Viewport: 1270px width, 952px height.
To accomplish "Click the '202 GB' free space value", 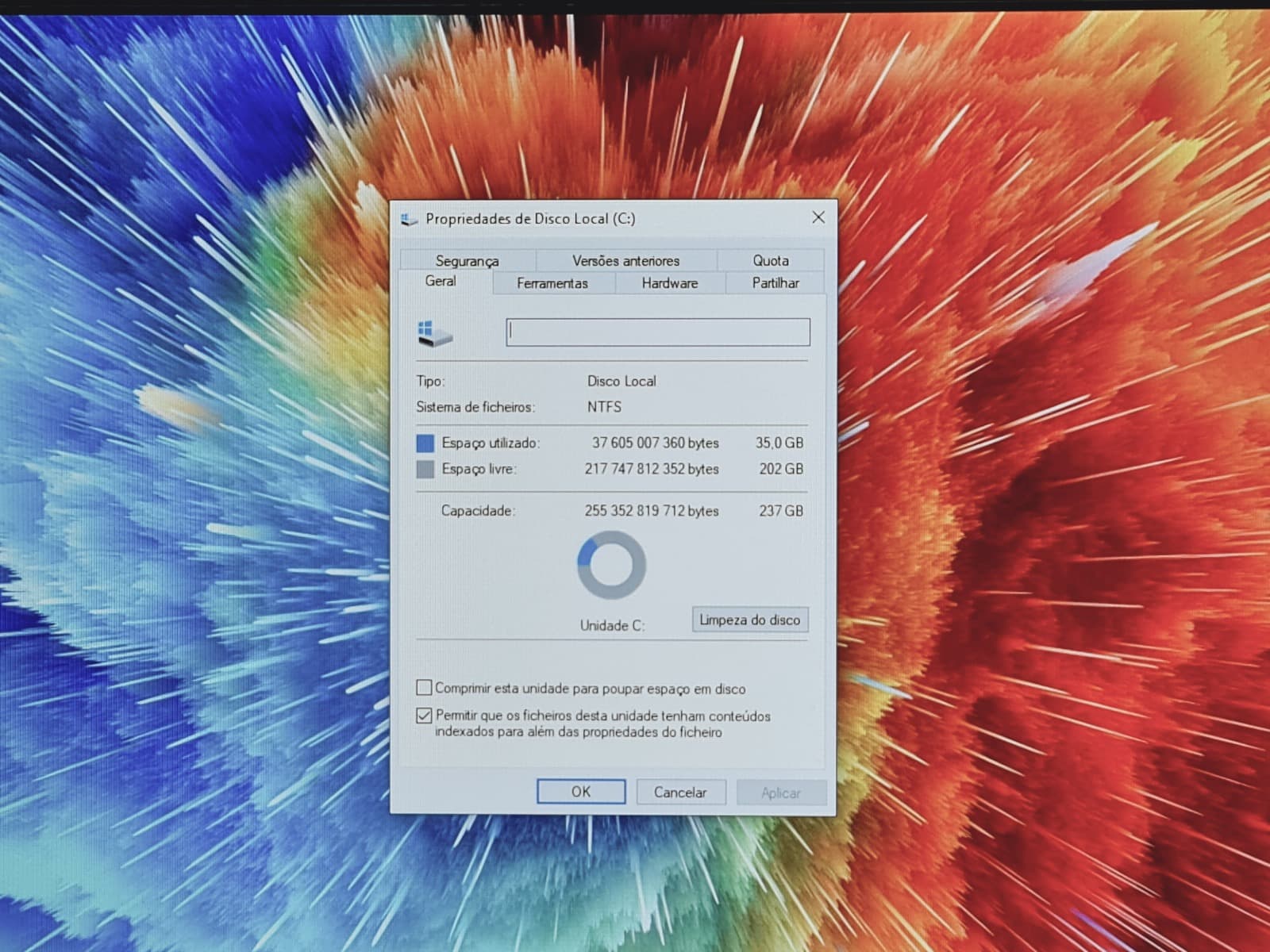I will pos(781,469).
